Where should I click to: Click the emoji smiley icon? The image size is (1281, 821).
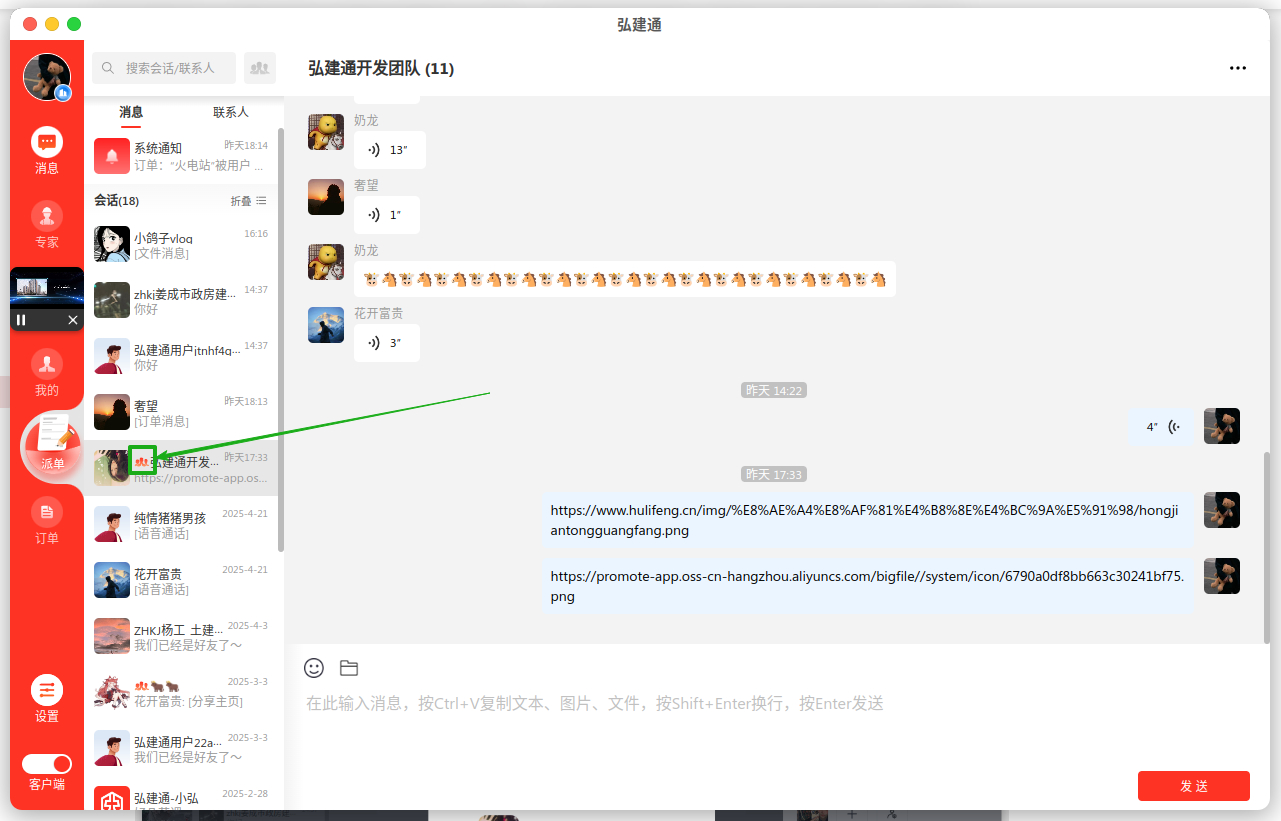click(x=314, y=668)
